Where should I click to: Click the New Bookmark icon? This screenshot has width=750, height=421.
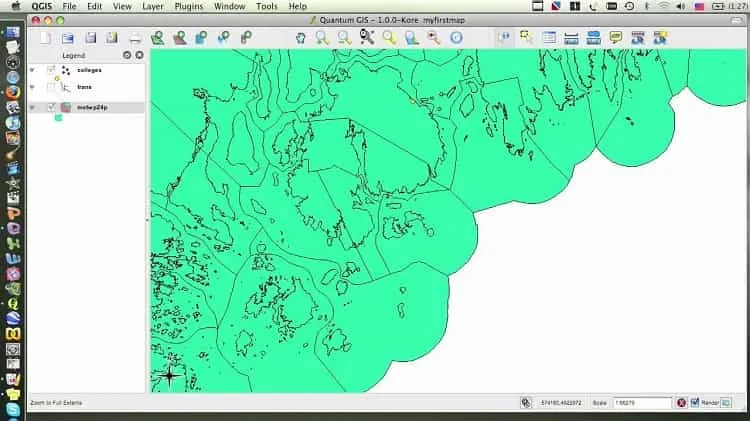coord(660,38)
